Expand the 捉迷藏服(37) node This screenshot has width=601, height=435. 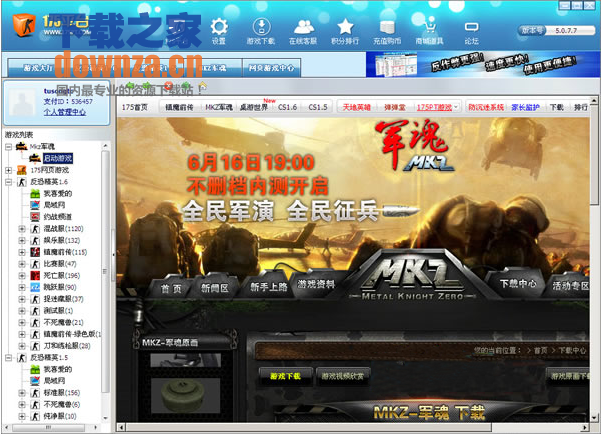tap(22, 299)
